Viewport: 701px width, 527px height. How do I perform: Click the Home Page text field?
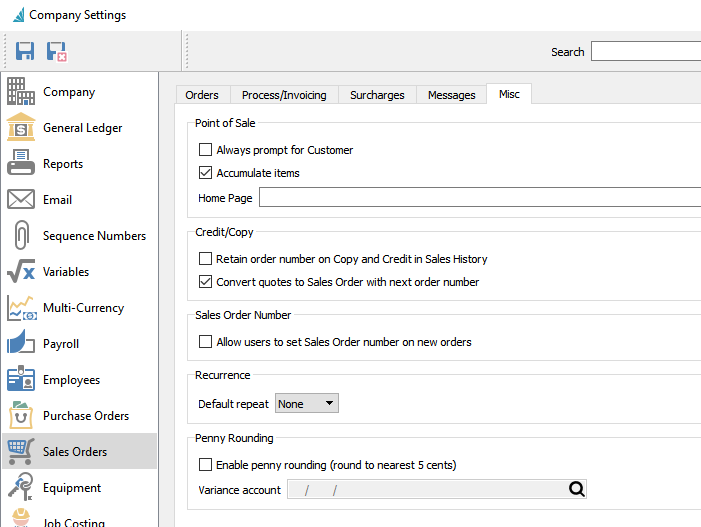pos(480,198)
